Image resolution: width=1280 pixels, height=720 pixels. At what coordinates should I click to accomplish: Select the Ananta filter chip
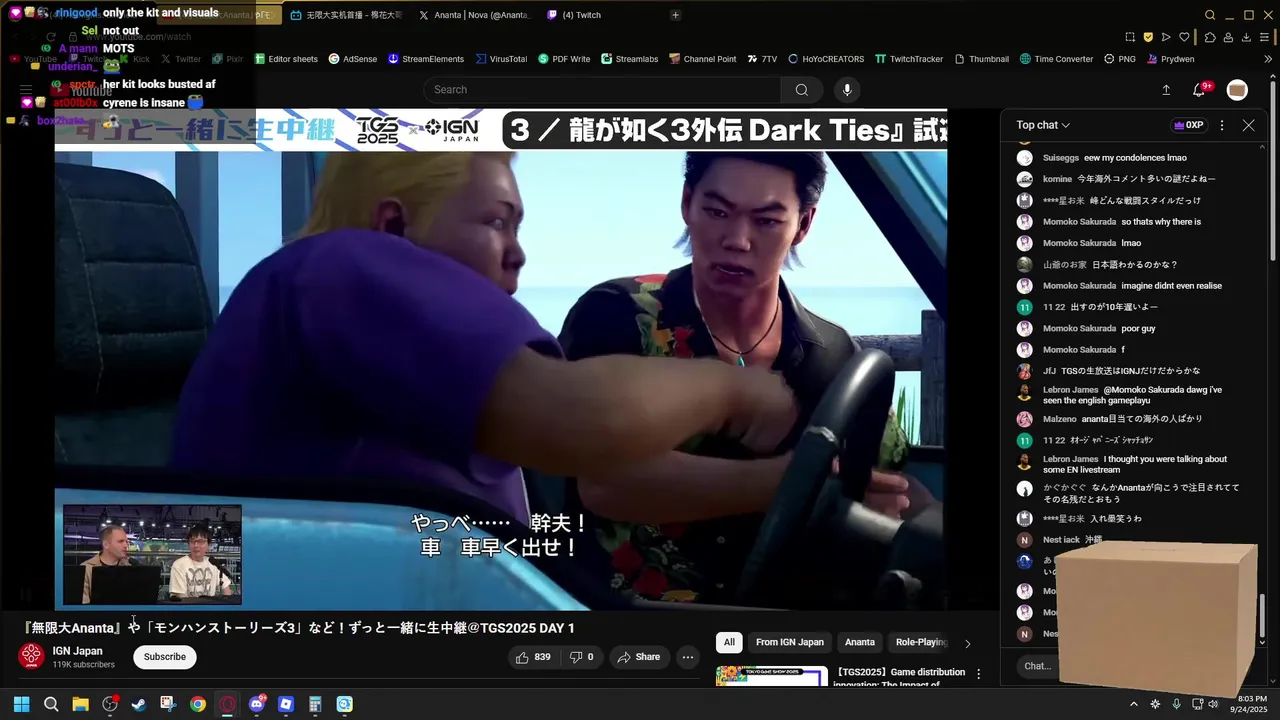(860, 642)
